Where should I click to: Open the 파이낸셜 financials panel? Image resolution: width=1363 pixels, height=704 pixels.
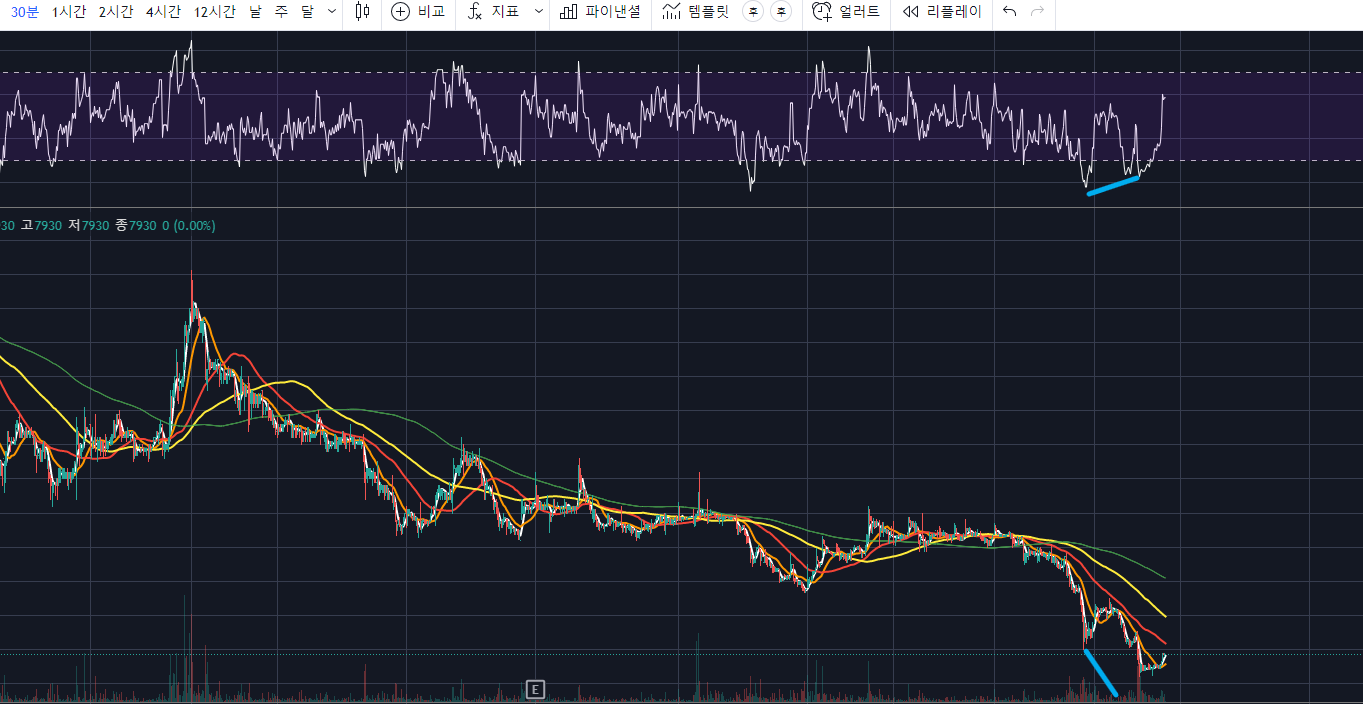click(x=600, y=12)
